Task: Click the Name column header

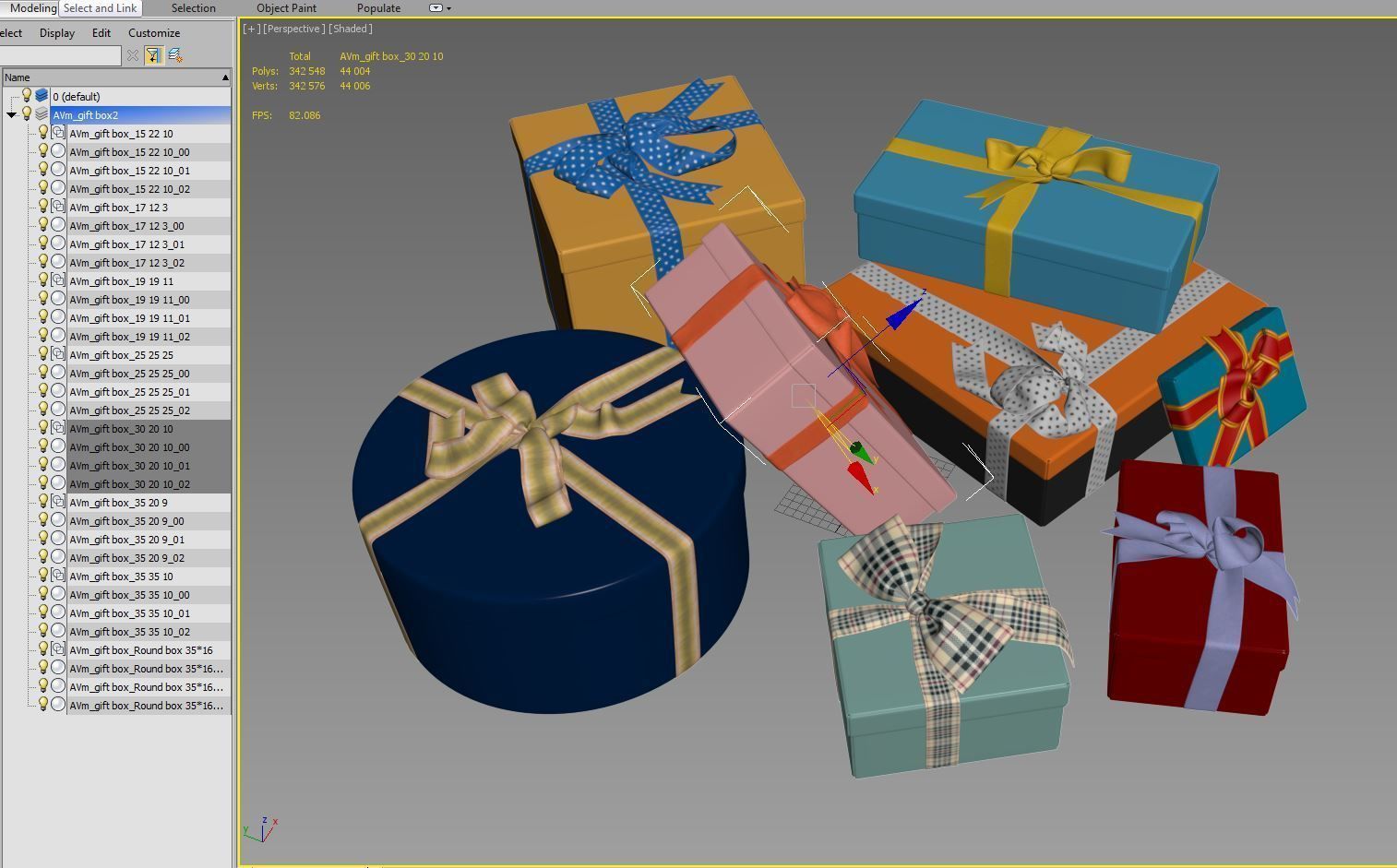Action: click(x=115, y=77)
